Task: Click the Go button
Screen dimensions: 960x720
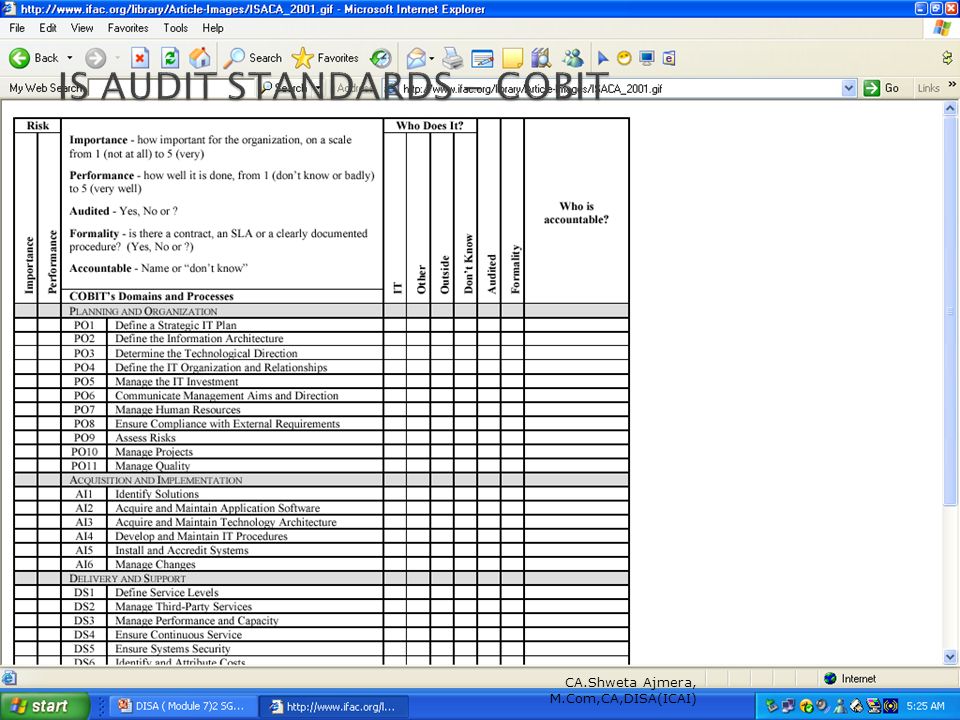Action: tap(882, 88)
